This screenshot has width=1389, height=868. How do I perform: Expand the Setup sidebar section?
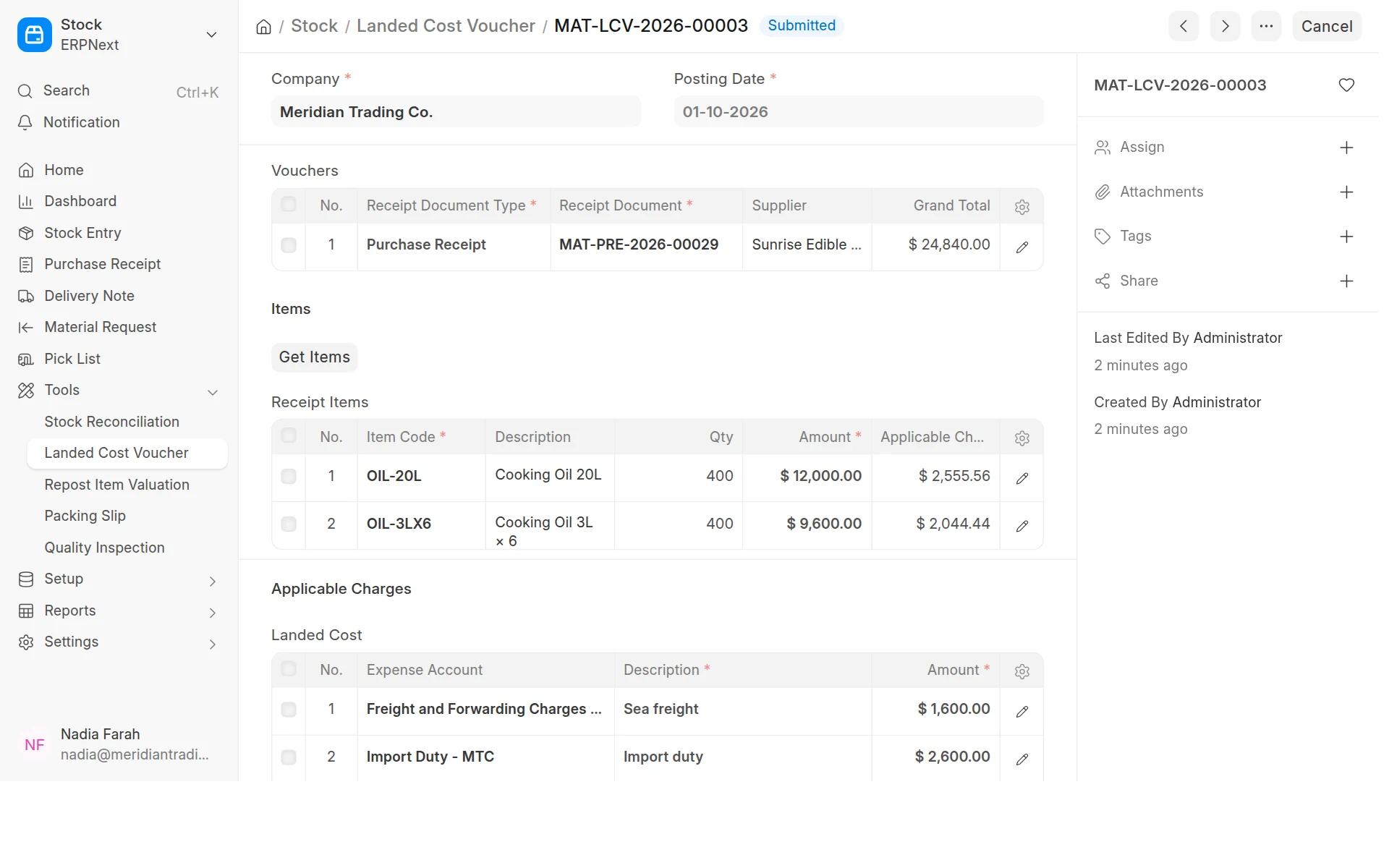pos(213,582)
